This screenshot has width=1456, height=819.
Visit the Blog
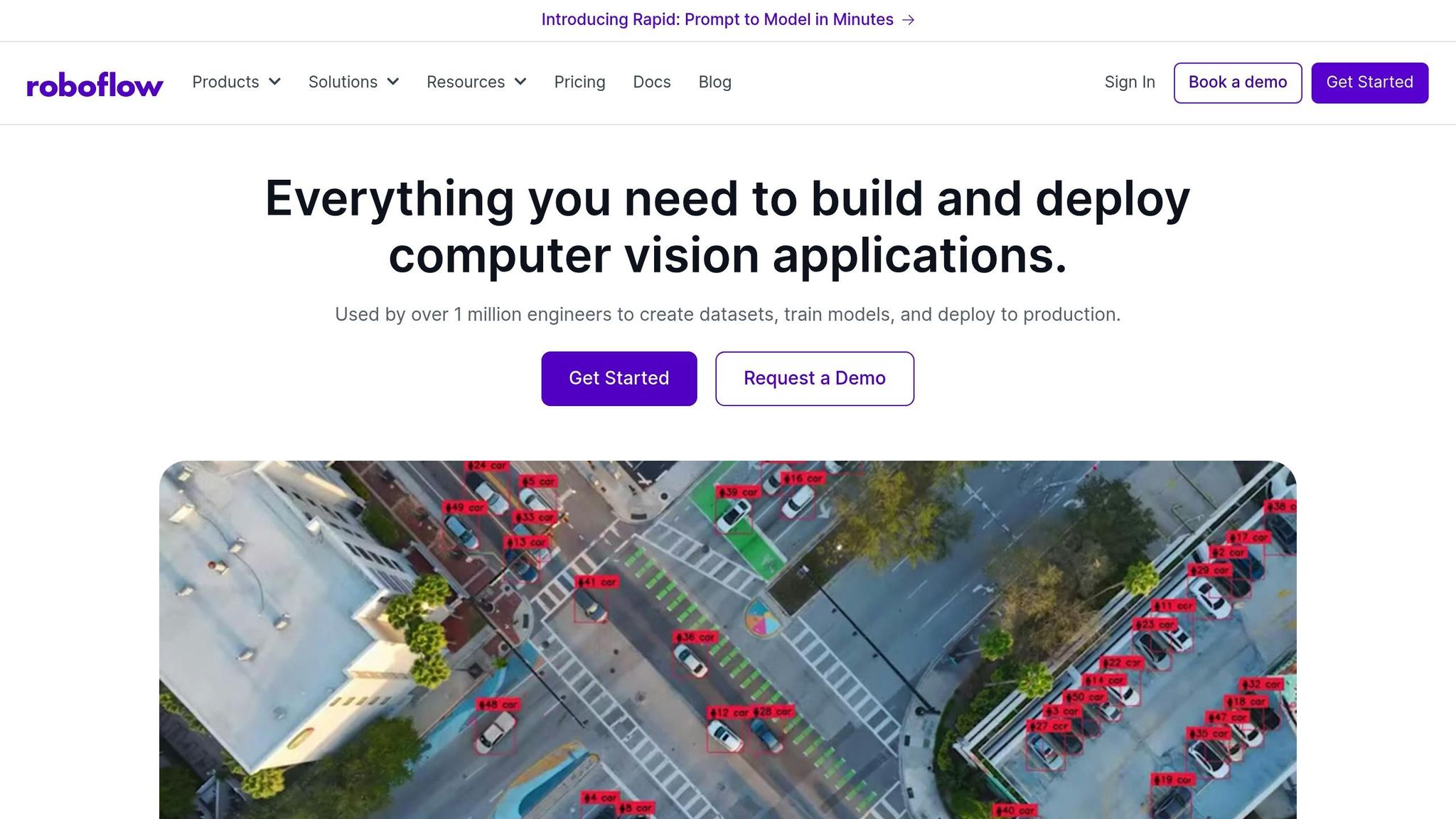point(714,82)
